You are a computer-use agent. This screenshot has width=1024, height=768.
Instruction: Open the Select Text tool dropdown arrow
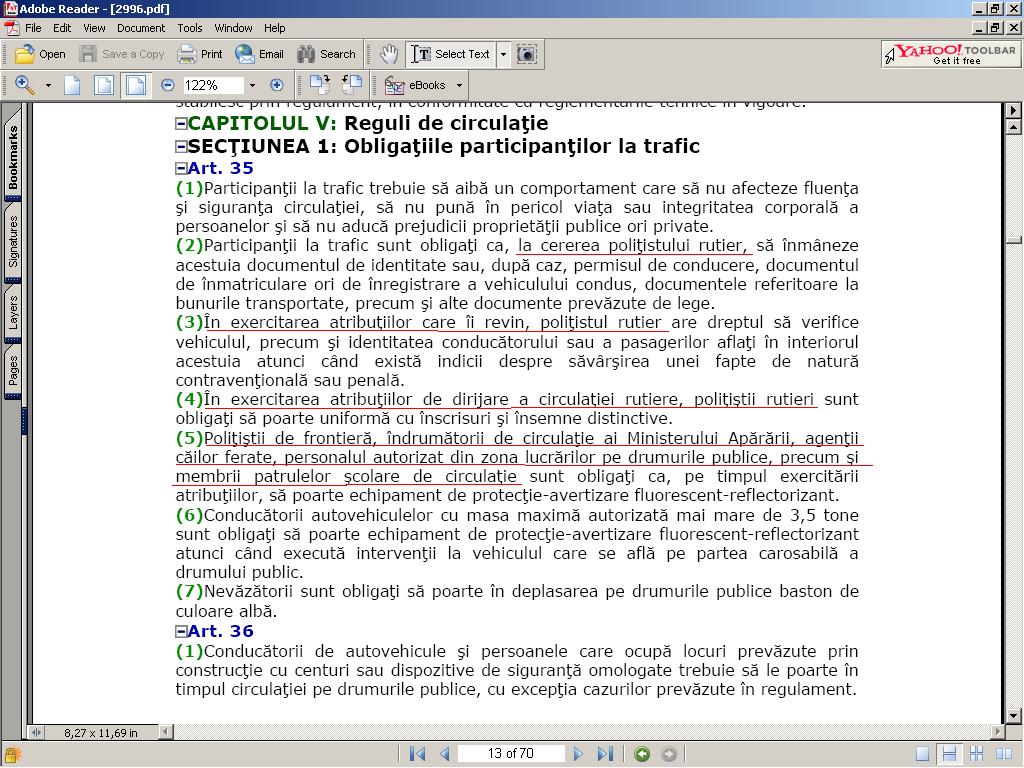(x=503, y=54)
